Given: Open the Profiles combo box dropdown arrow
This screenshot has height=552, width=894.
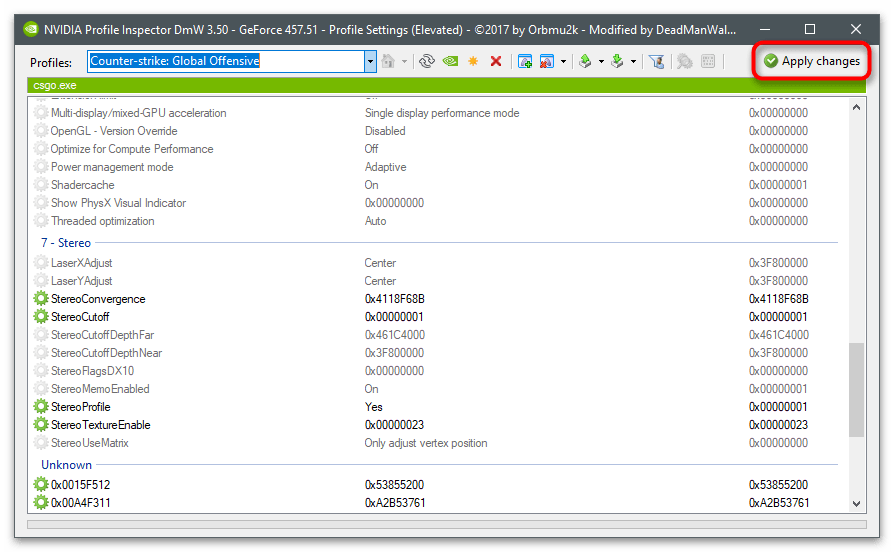Looking at the screenshot, I should (371, 61).
